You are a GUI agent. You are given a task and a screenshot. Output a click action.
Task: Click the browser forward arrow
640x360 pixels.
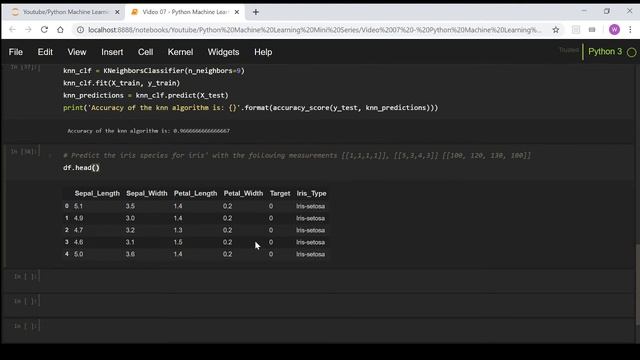point(28,30)
